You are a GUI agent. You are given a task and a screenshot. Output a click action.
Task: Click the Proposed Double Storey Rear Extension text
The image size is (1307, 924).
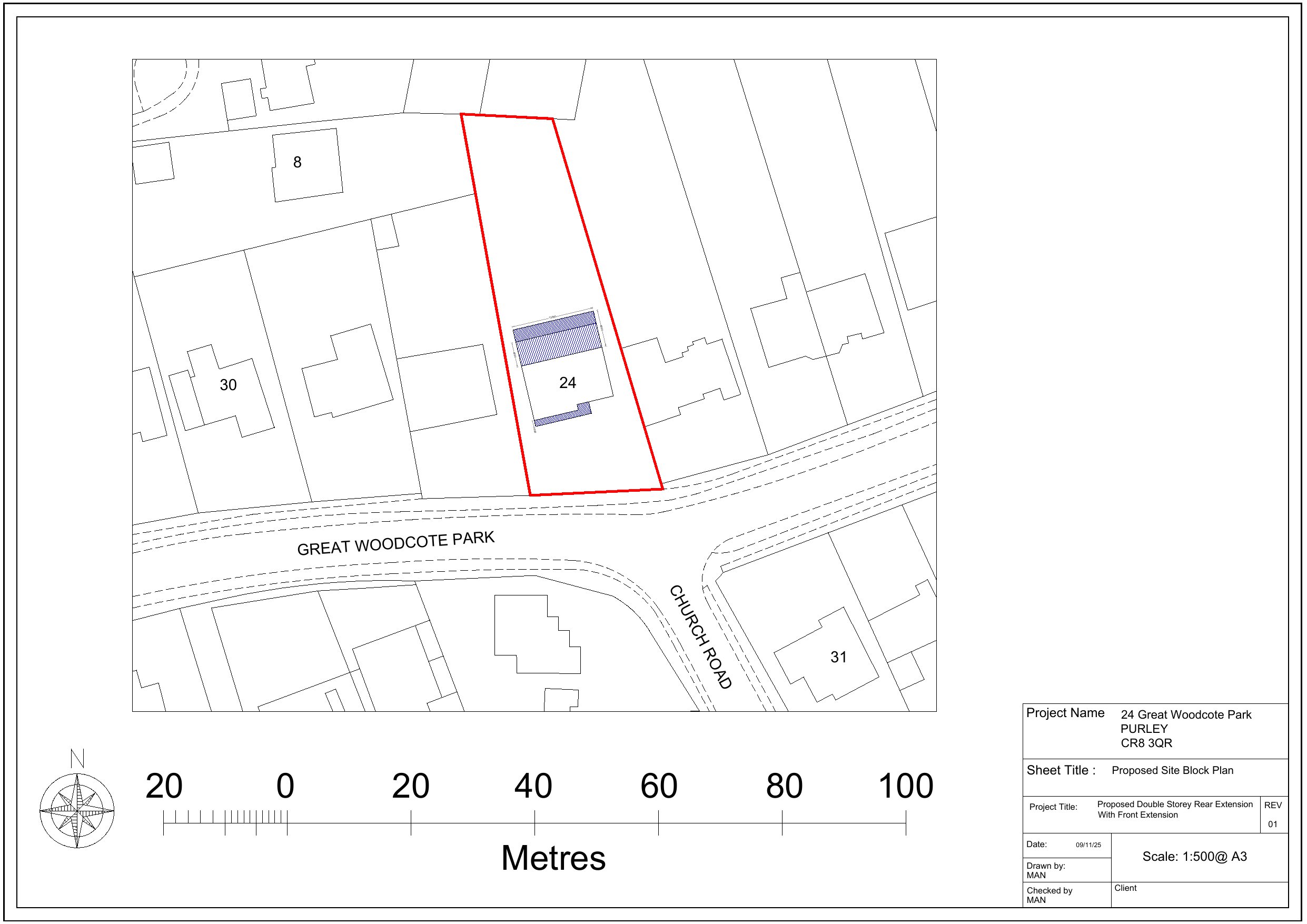tap(1174, 804)
